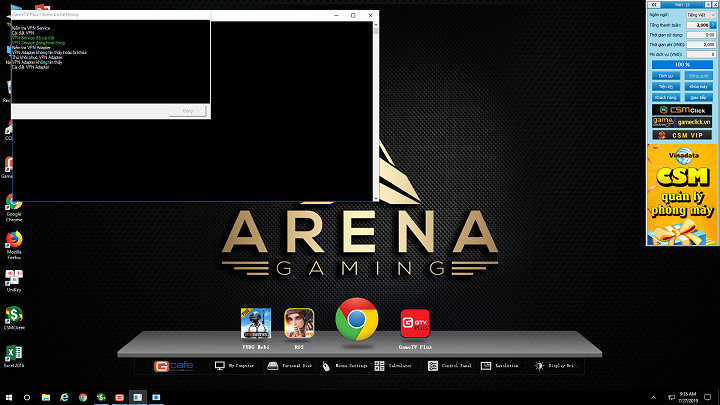Open Display Brightness from the dock
Screen dimensions: 720x405
point(557,366)
